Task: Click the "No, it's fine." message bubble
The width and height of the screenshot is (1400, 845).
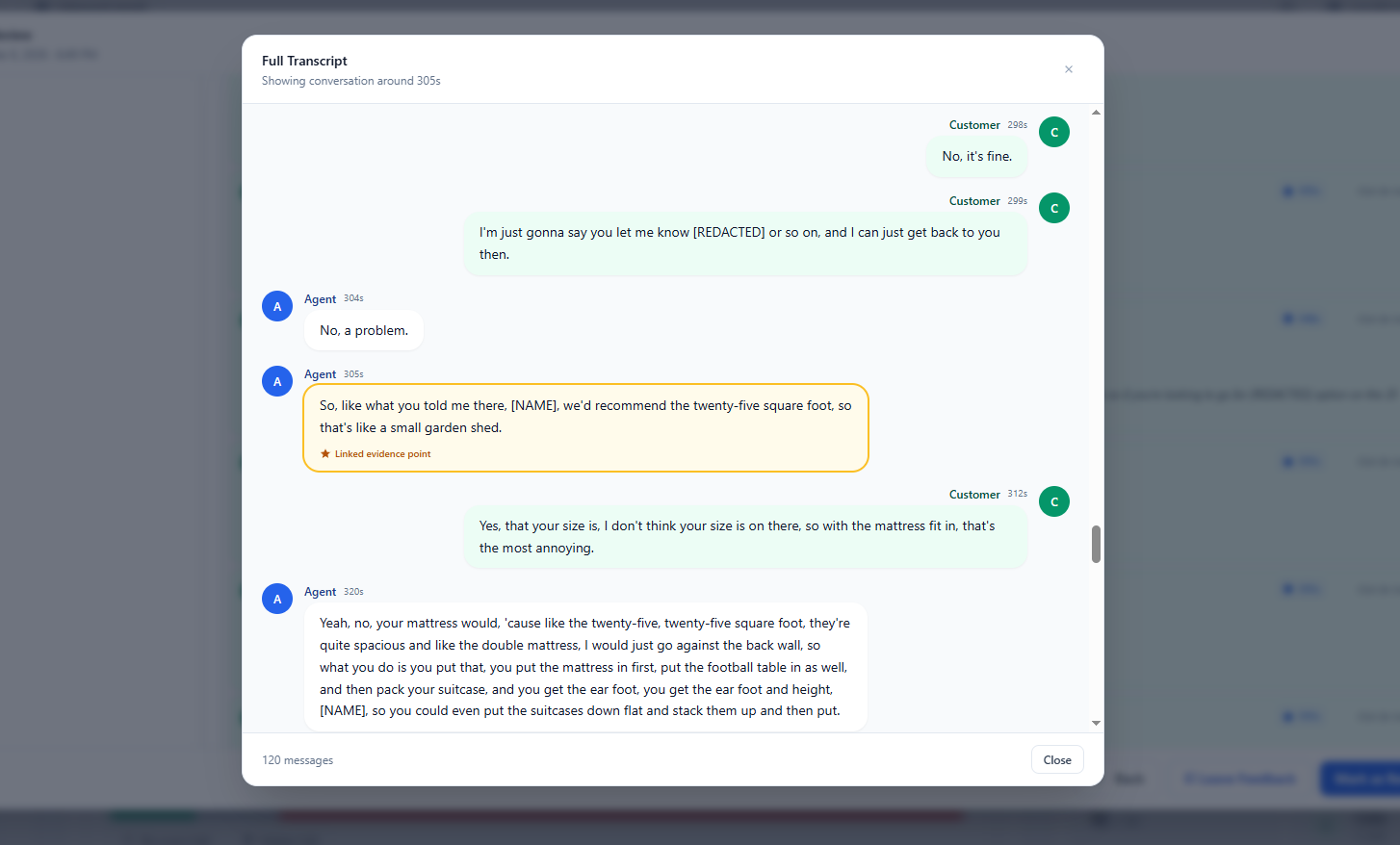Action: 976,156
